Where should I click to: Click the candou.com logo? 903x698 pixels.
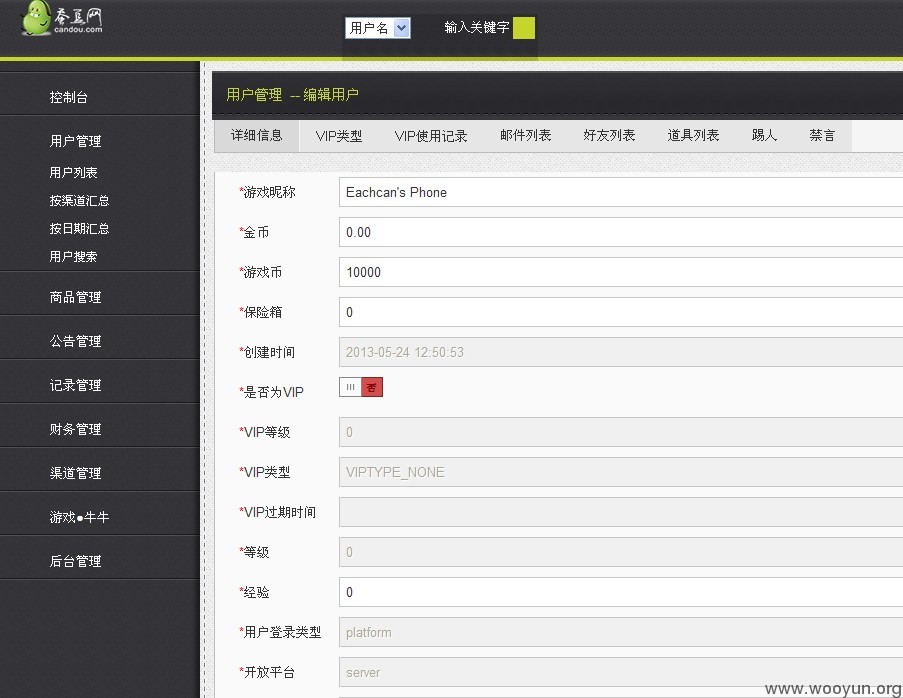(62, 18)
